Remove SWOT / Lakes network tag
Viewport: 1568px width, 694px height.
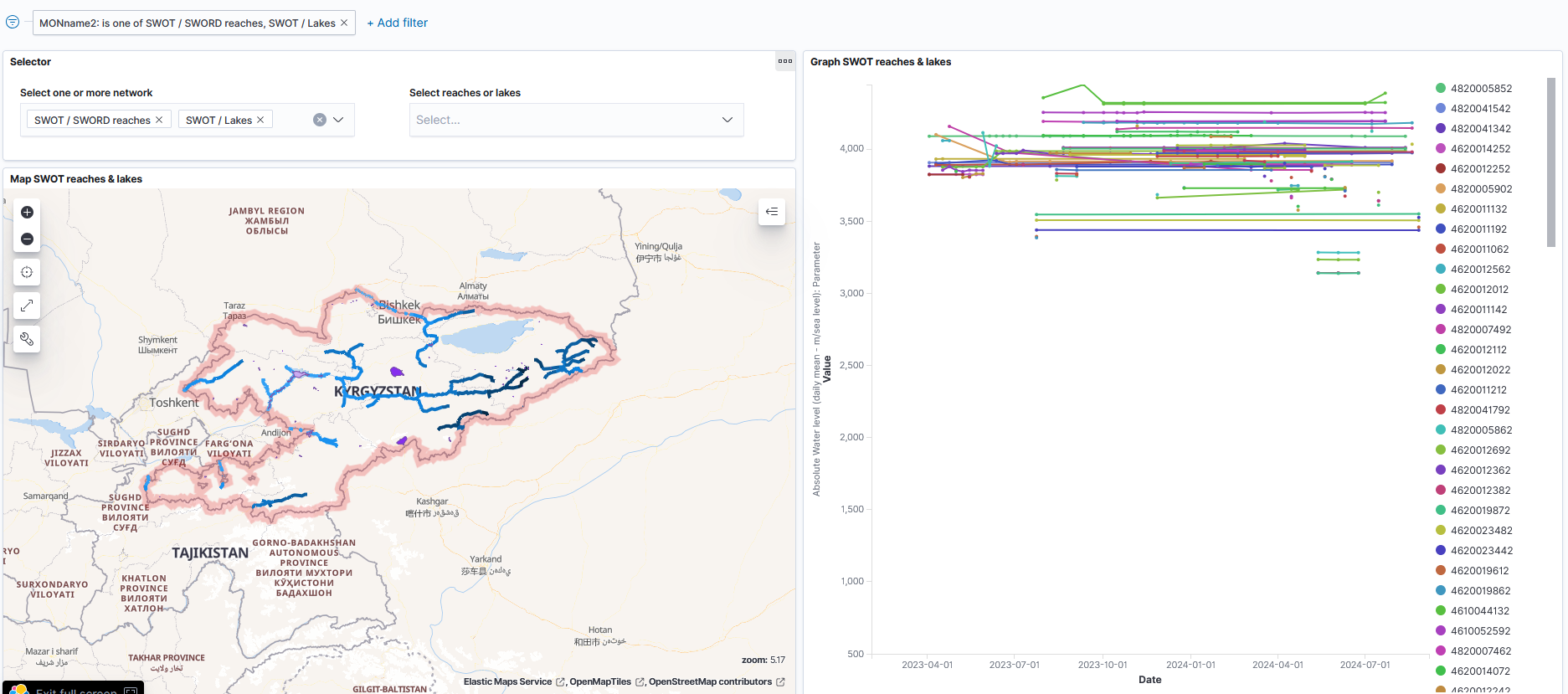tap(260, 120)
